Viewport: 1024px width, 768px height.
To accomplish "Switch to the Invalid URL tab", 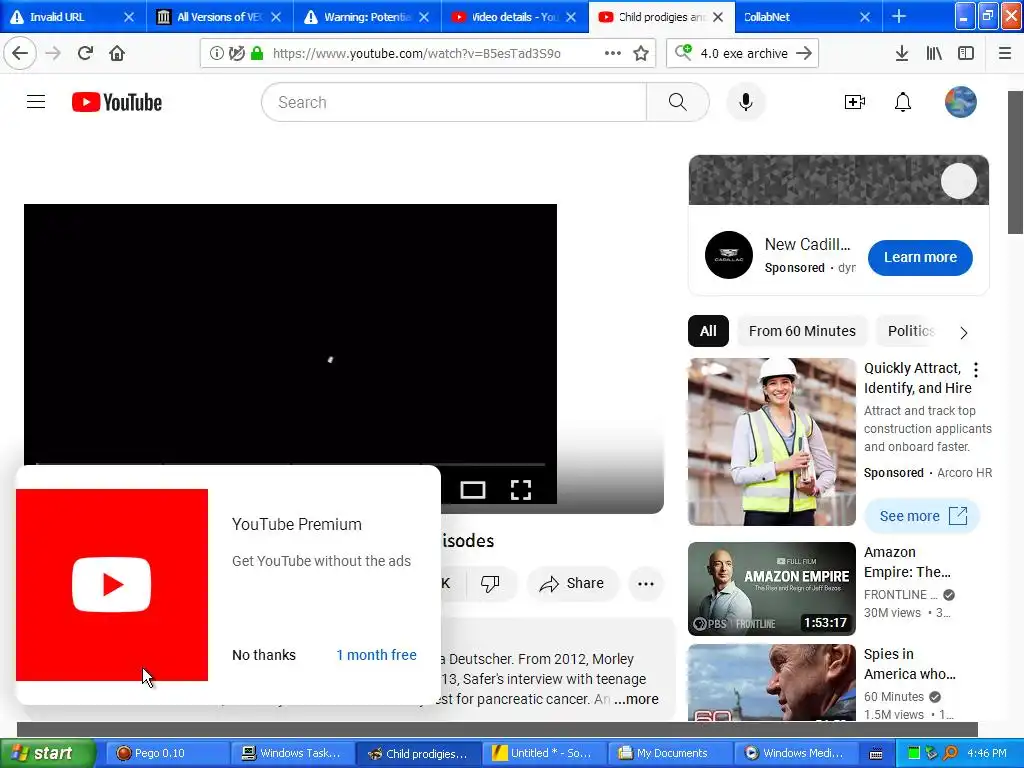I will (65, 17).
